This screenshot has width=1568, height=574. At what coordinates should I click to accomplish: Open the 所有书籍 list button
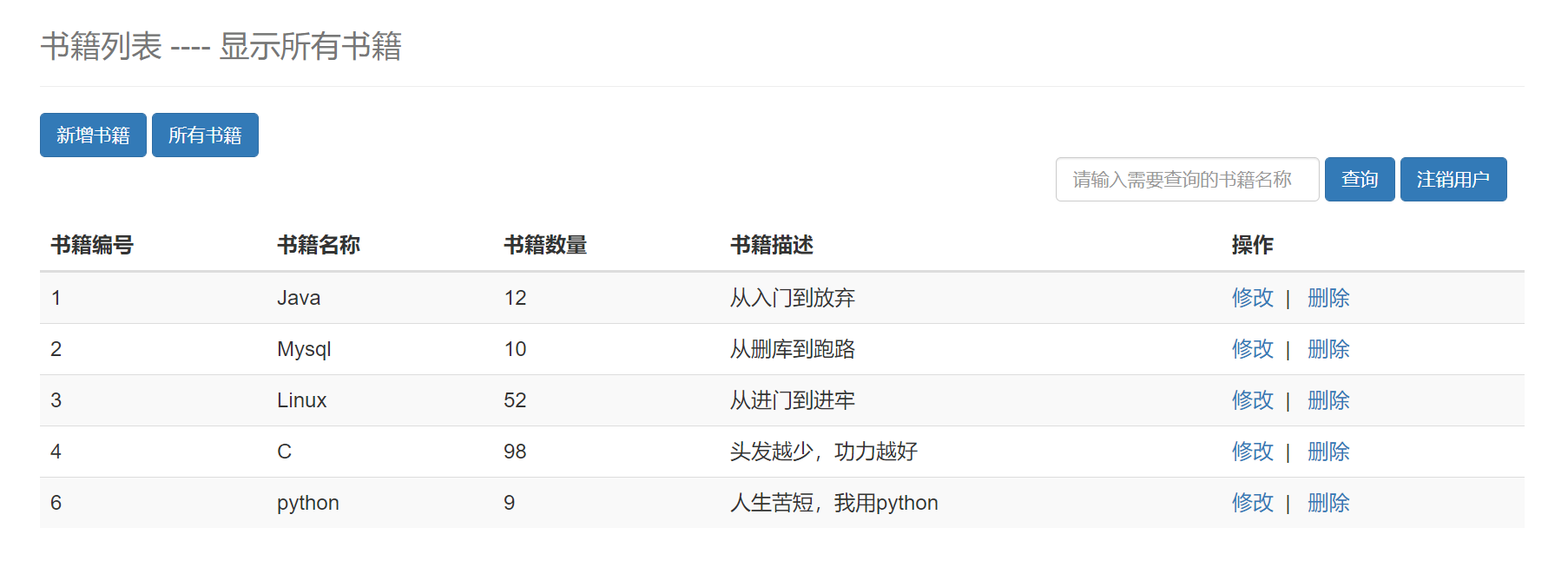[205, 135]
